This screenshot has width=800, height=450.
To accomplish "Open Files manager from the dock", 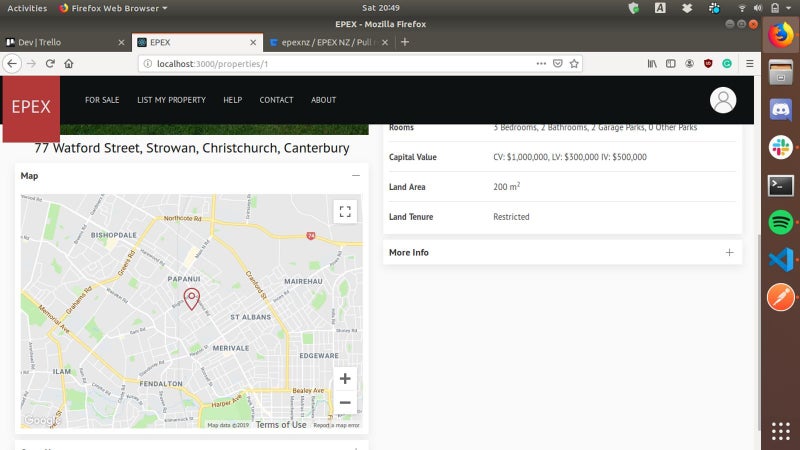I will [x=781, y=72].
